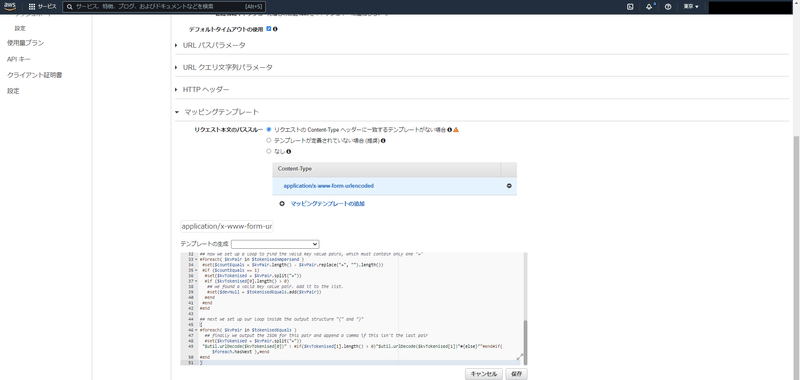The height and width of the screenshot is (380, 800).
Task: Fold code at line 35 if block
Action: pyautogui.click(x=197, y=270)
